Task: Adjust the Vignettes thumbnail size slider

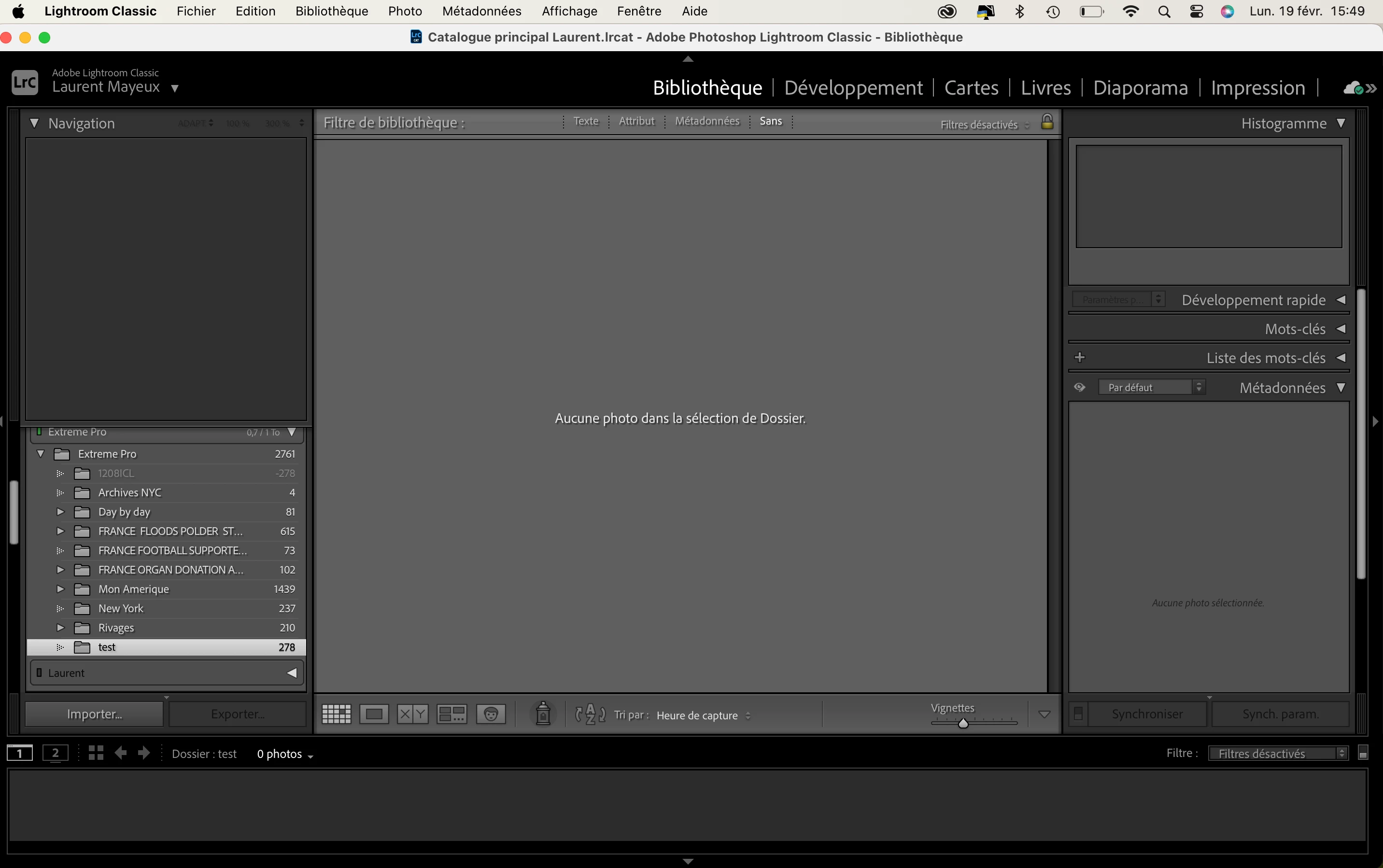Action: tap(963, 723)
